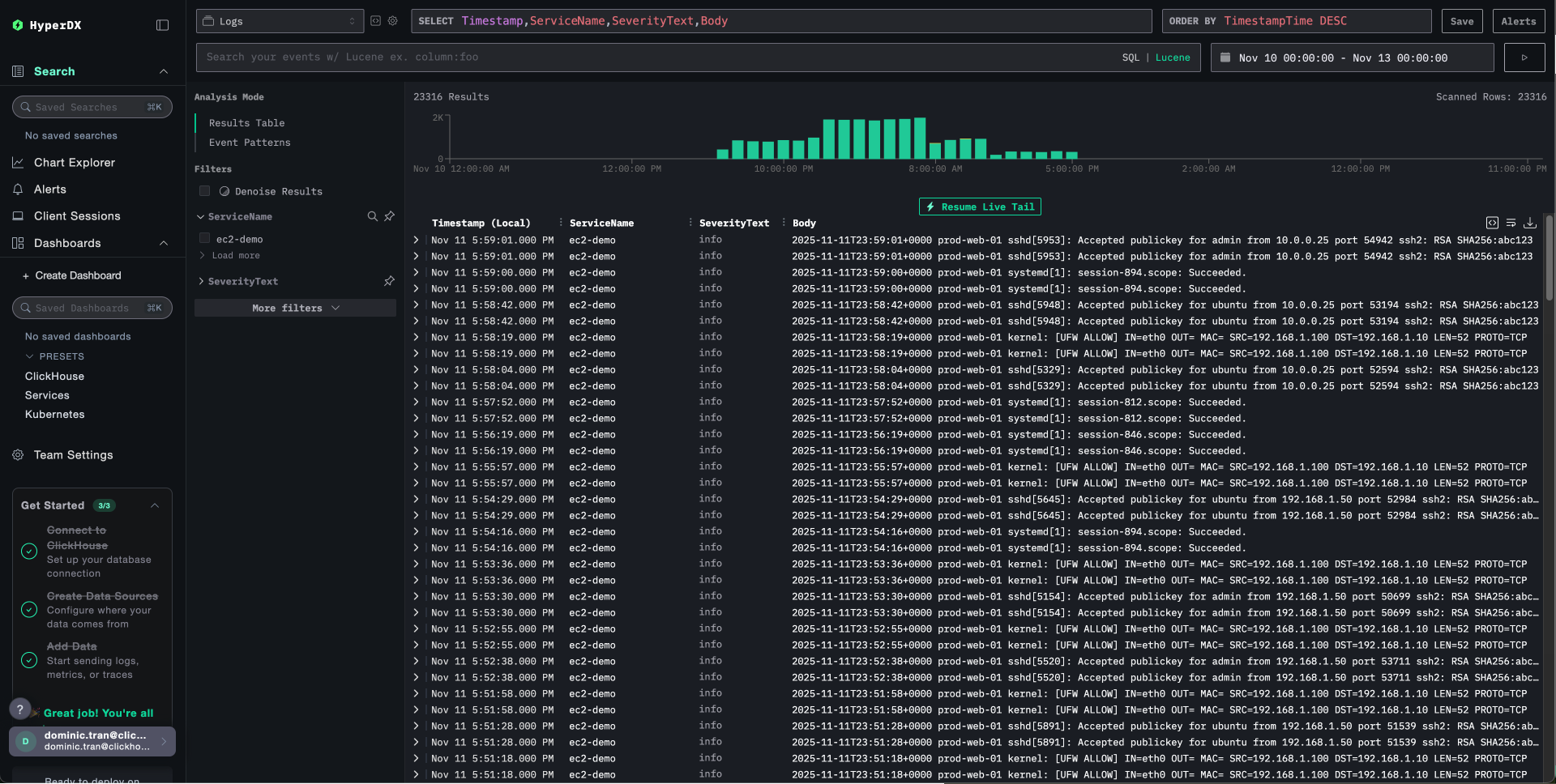Image resolution: width=1556 pixels, height=784 pixels.
Task: Click the download CSV icon above the results
Action: pyautogui.click(x=1531, y=223)
